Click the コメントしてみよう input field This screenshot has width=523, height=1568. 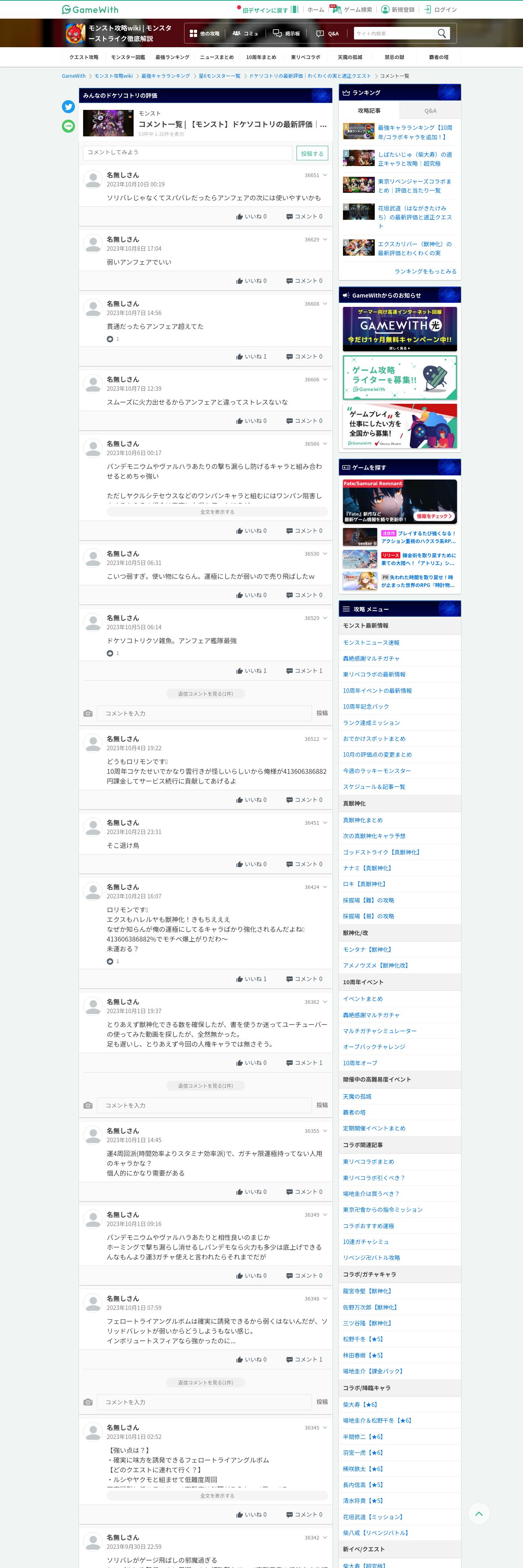tap(187, 153)
